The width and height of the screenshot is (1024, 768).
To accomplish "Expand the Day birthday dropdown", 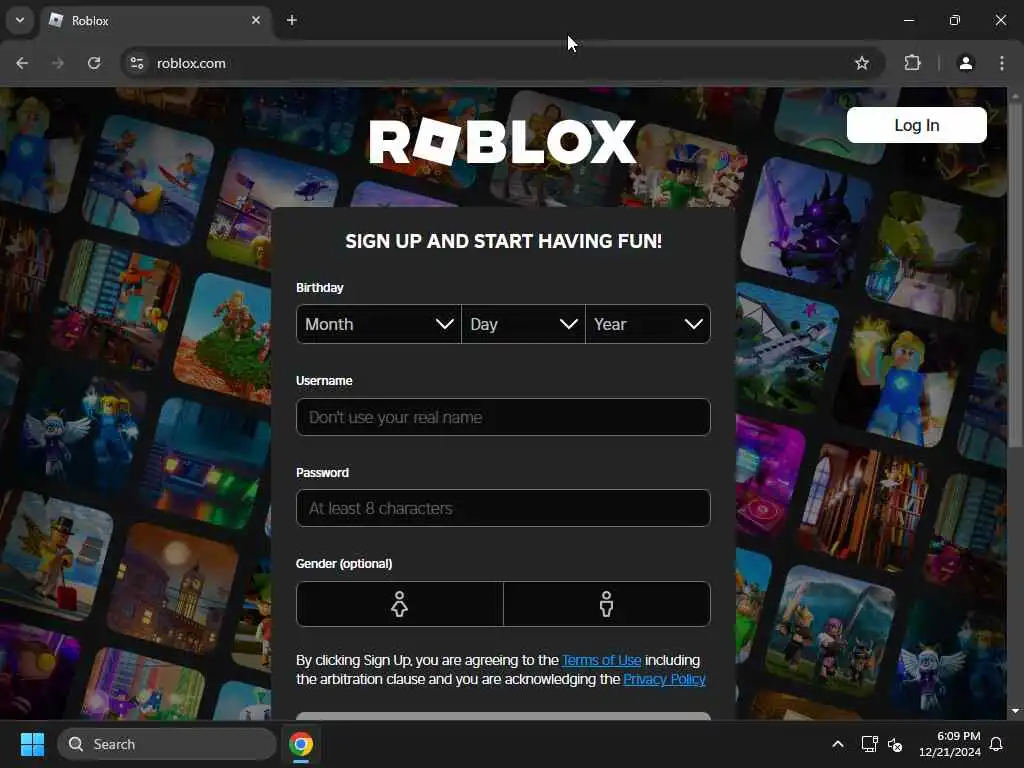I will point(523,324).
